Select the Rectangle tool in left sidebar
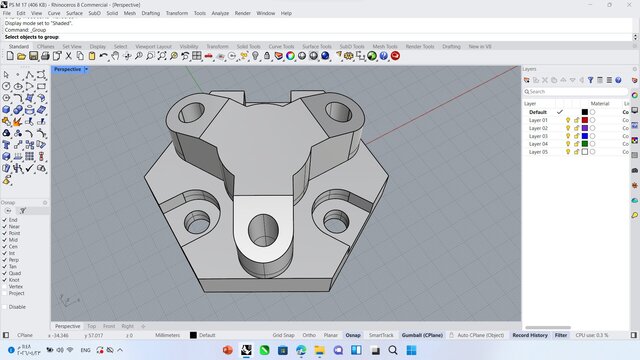Screen dimensions: 640x360 coord(41,87)
